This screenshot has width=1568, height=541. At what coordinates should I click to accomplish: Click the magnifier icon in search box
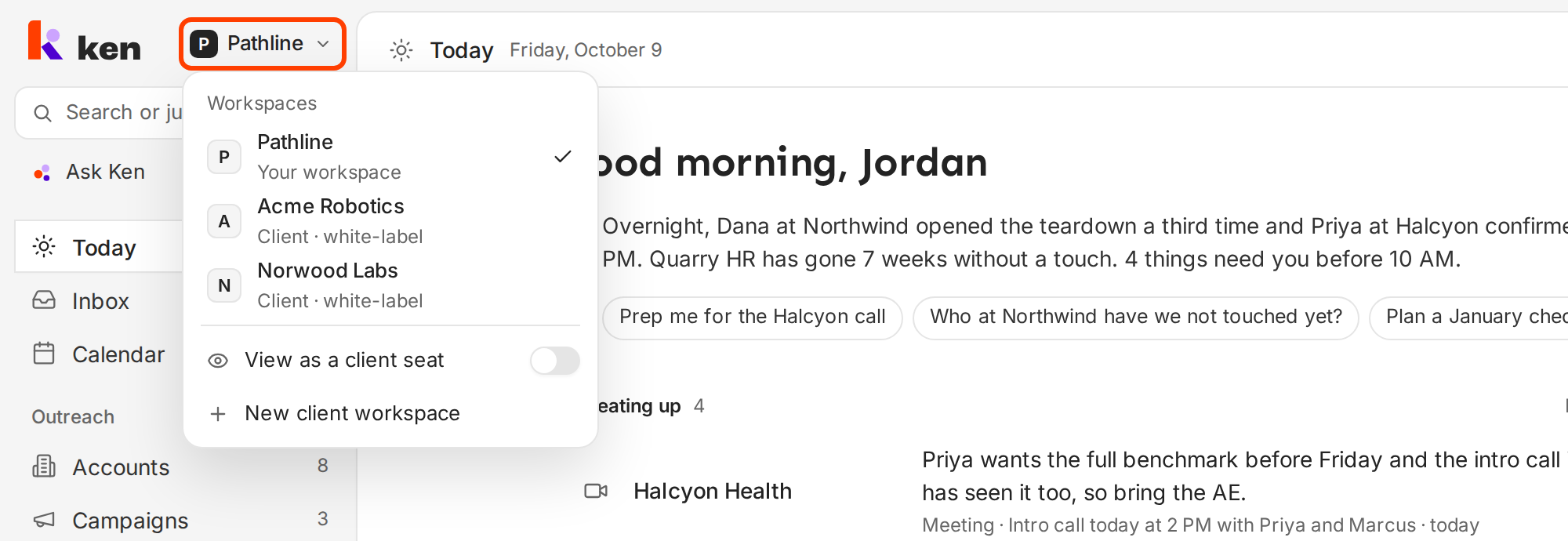[x=43, y=114]
